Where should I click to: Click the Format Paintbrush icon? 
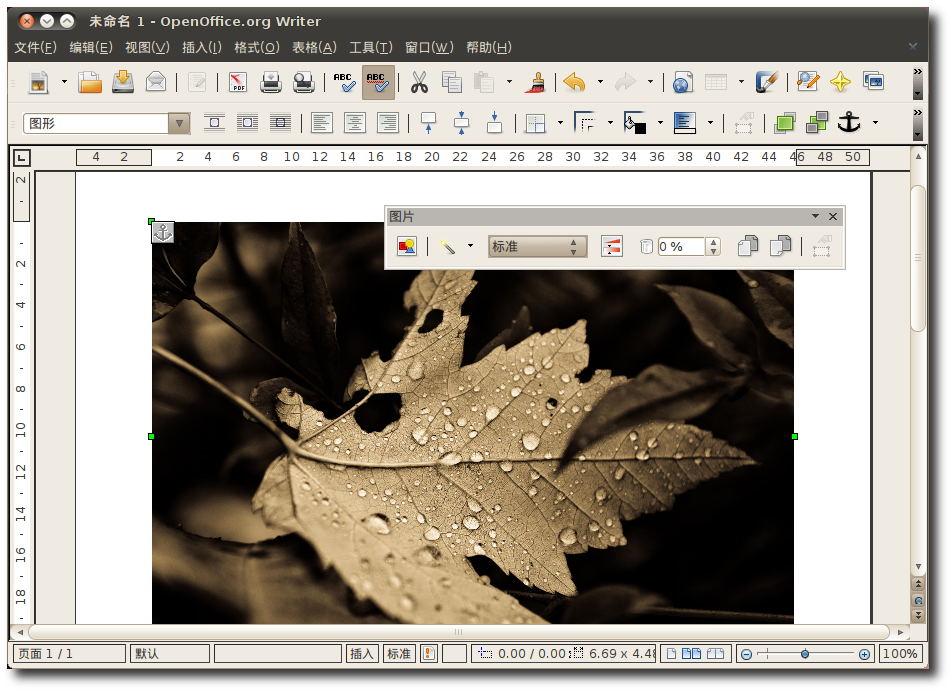(x=537, y=82)
